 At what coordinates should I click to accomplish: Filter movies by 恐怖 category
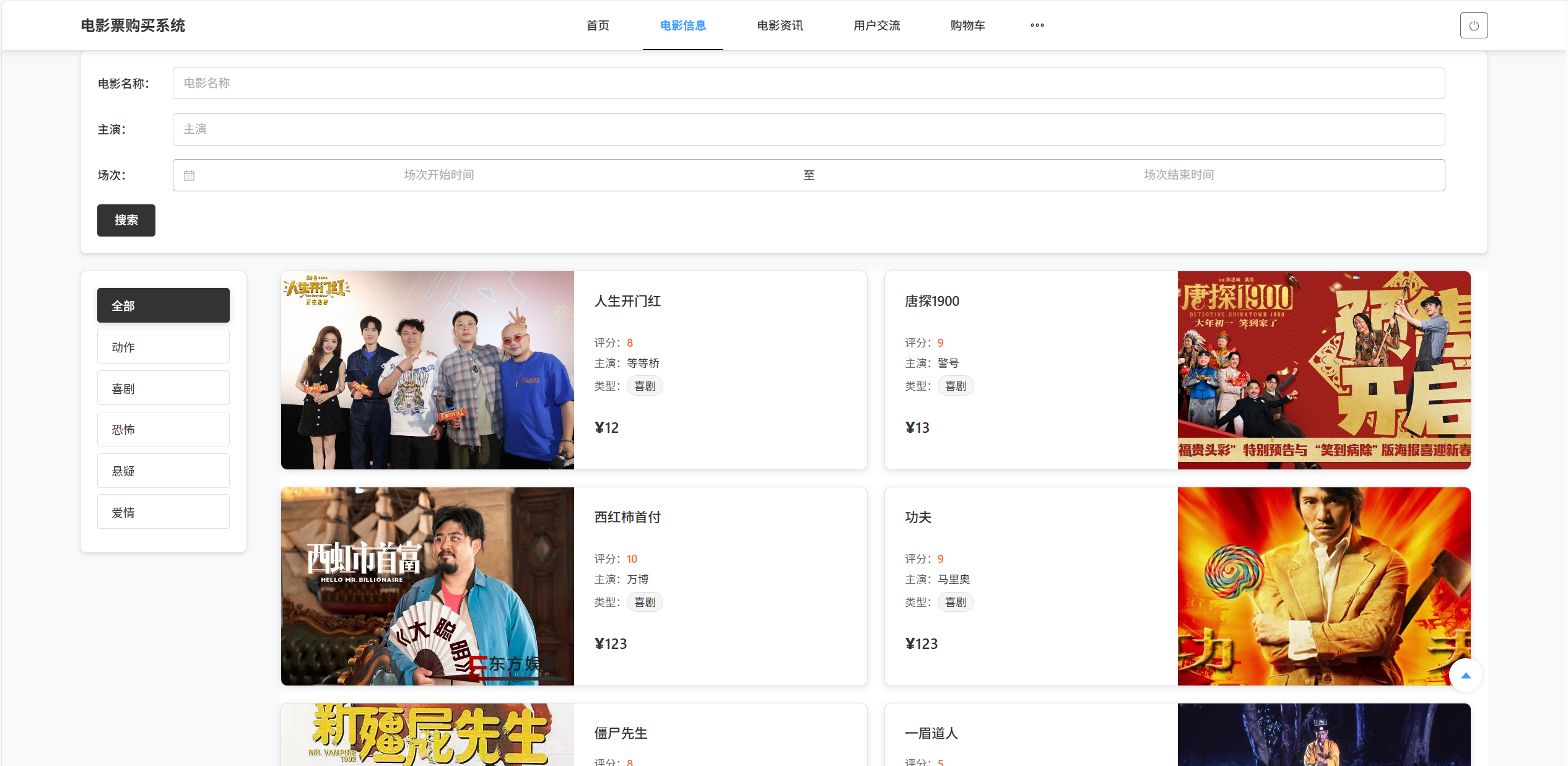[x=163, y=429]
